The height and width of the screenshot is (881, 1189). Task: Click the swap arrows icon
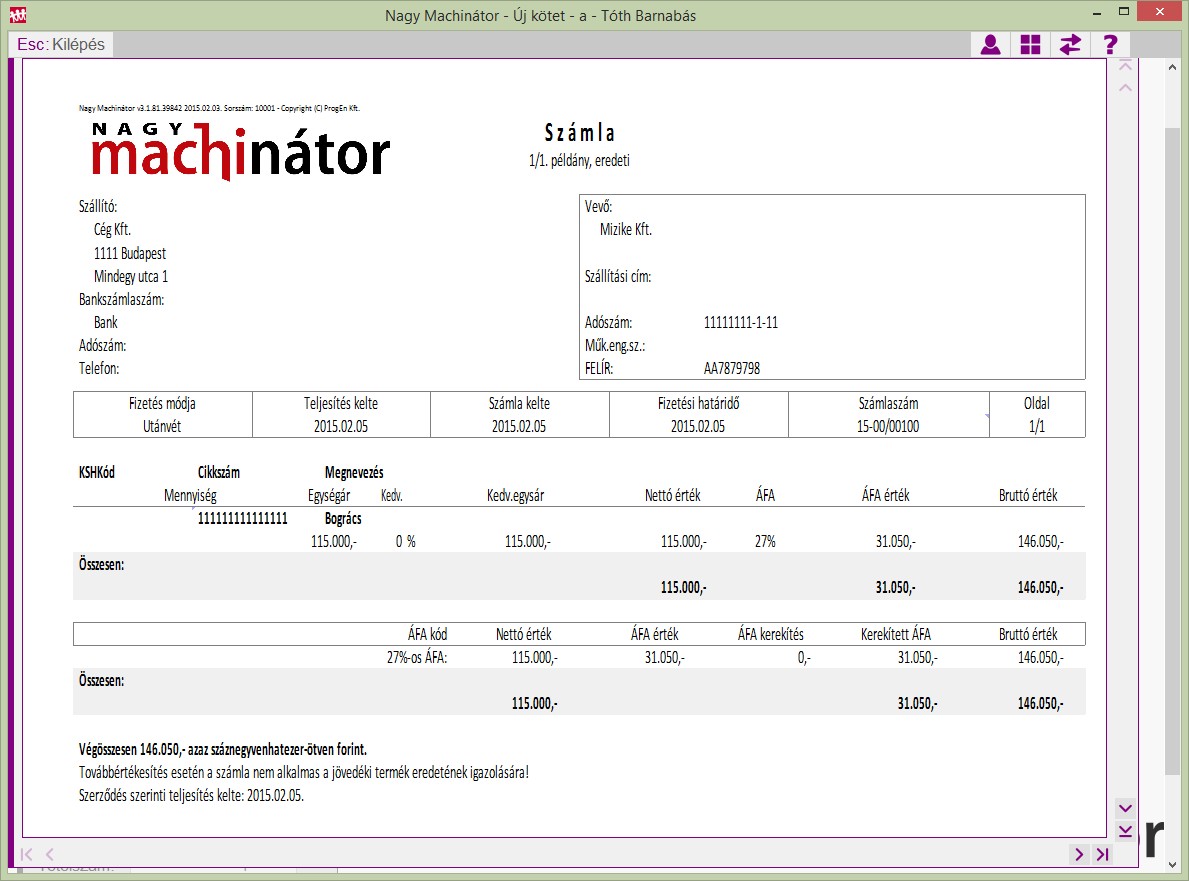[1070, 45]
